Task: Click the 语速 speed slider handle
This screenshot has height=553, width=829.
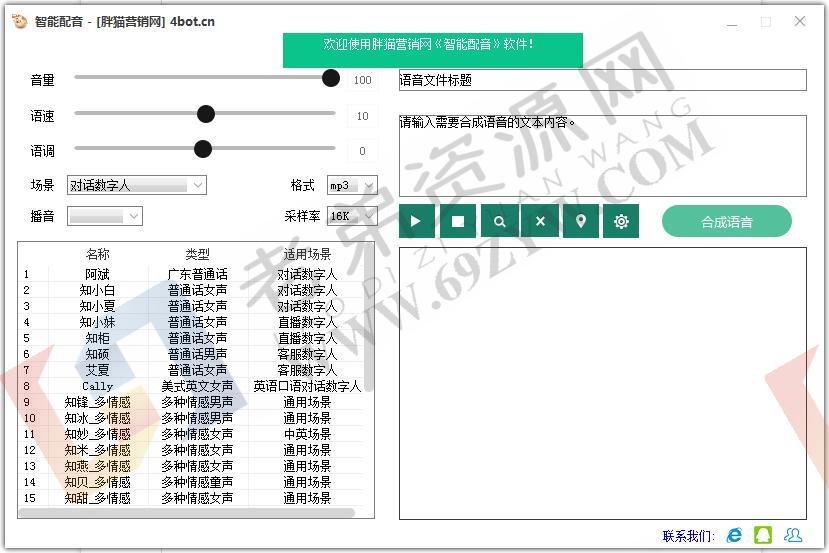Action: (206, 114)
